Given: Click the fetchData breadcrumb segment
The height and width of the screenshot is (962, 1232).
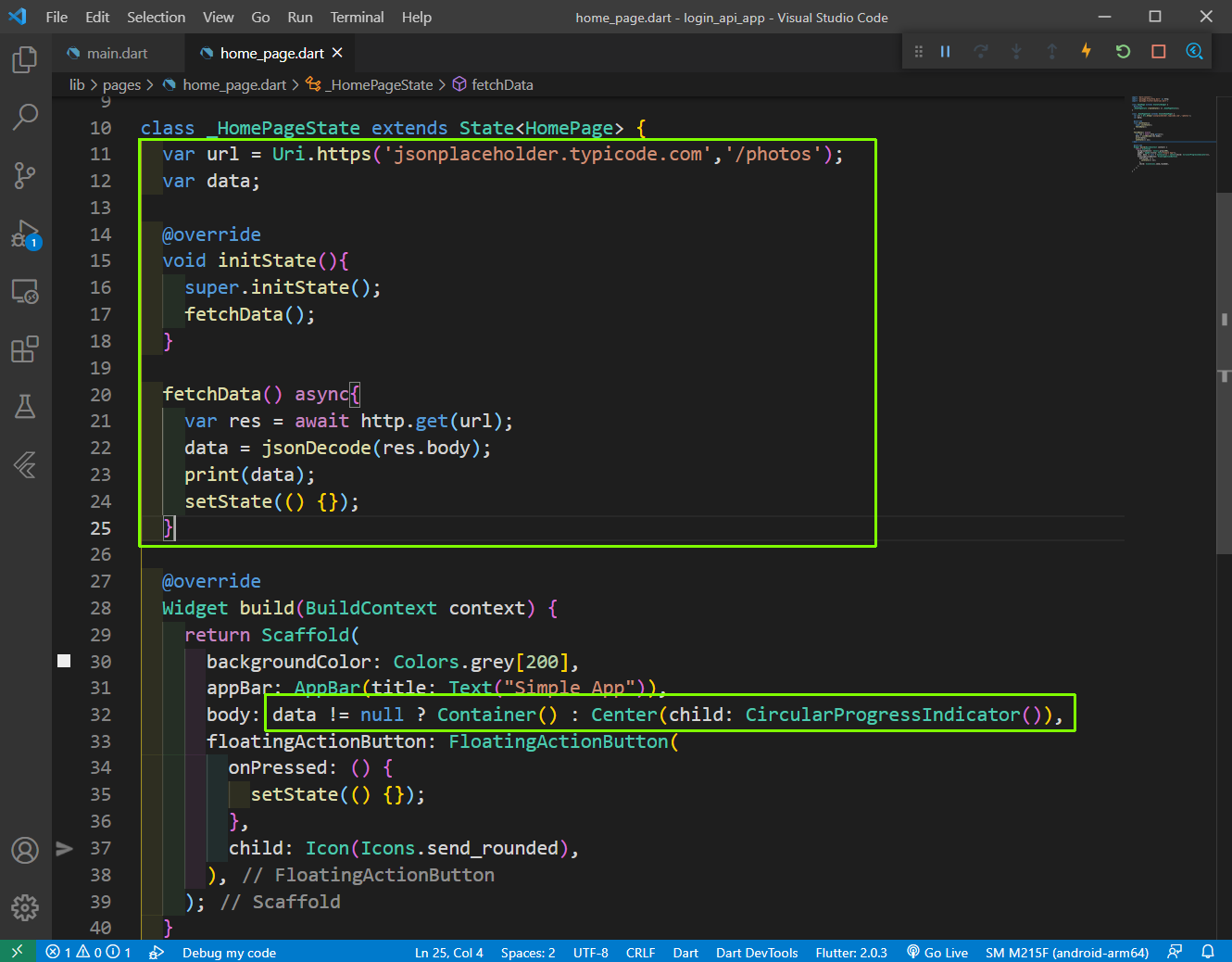Looking at the screenshot, I should pyautogui.click(x=493, y=84).
